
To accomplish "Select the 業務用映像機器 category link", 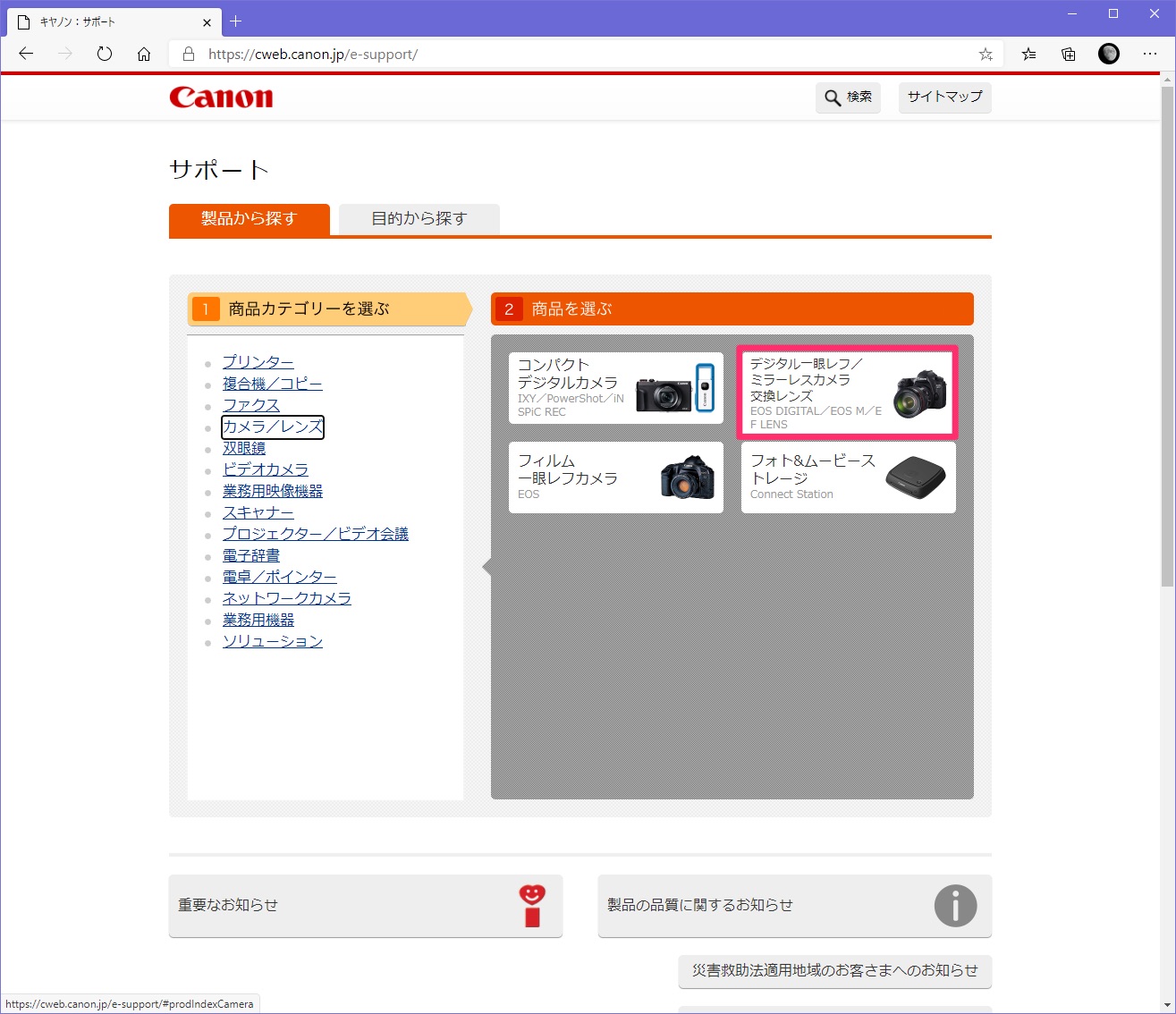I will coord(273,491).
